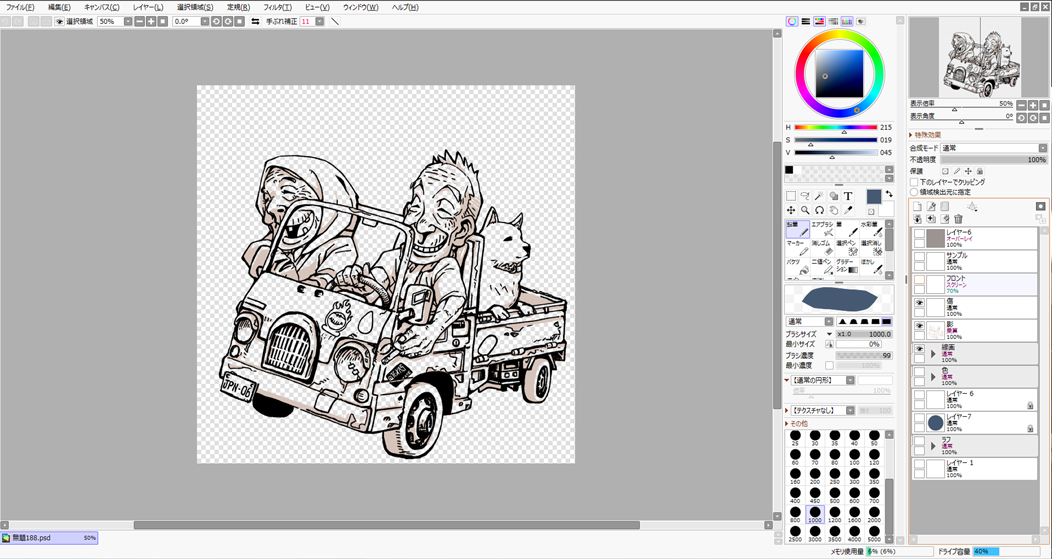Select the 消しゴム (eraser) brush

pyautogui.click(x=822, y=247)
